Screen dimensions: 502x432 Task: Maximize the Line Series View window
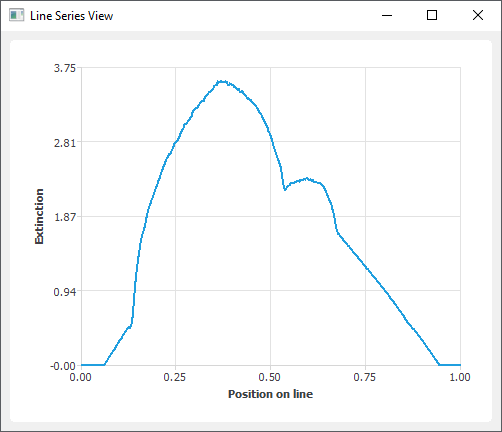[432, 15]
